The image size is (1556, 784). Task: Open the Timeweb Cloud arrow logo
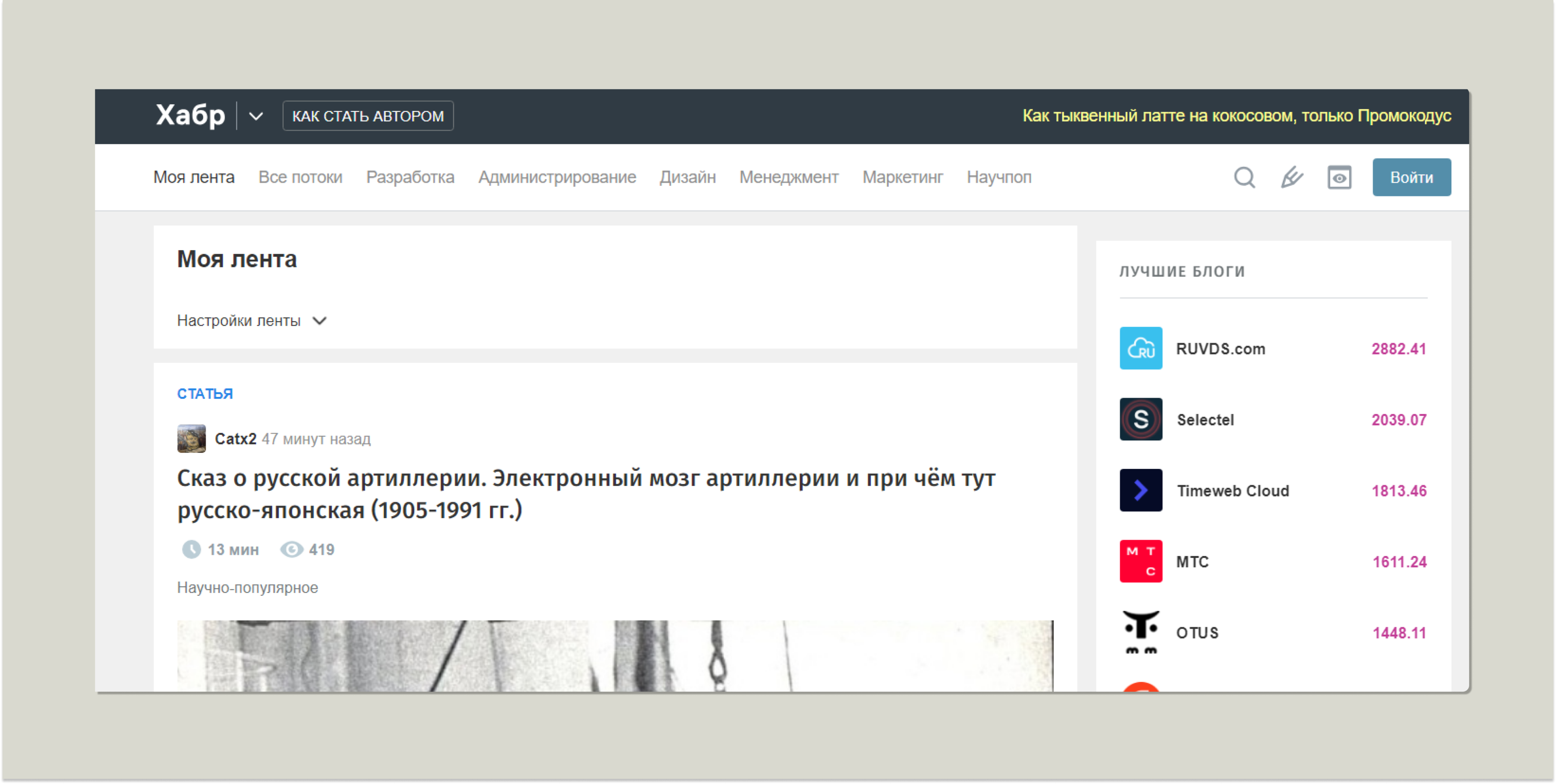click(x=1141, y=490)
